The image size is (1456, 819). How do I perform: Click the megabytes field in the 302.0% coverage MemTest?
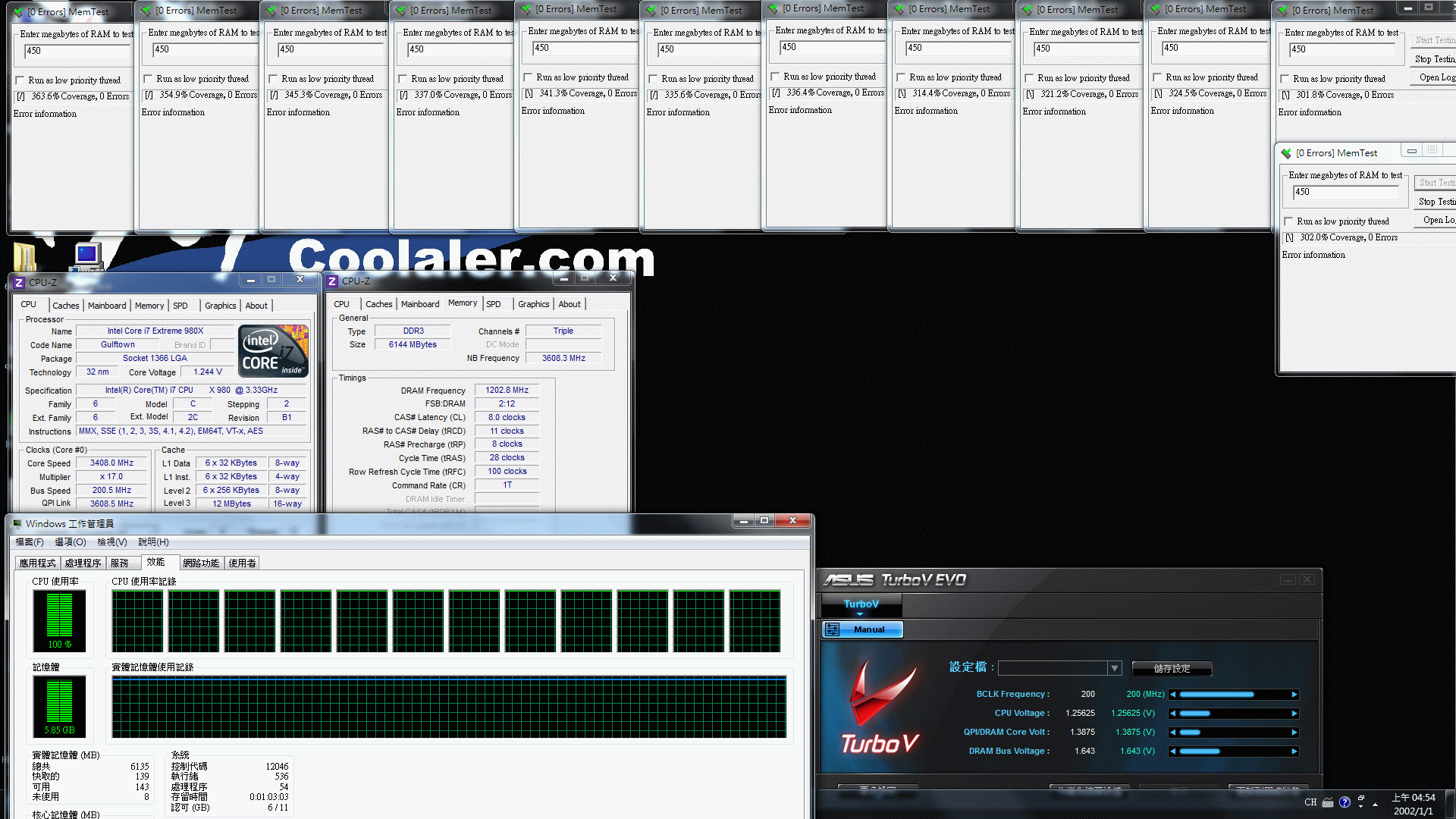[x=1346, y=193]
